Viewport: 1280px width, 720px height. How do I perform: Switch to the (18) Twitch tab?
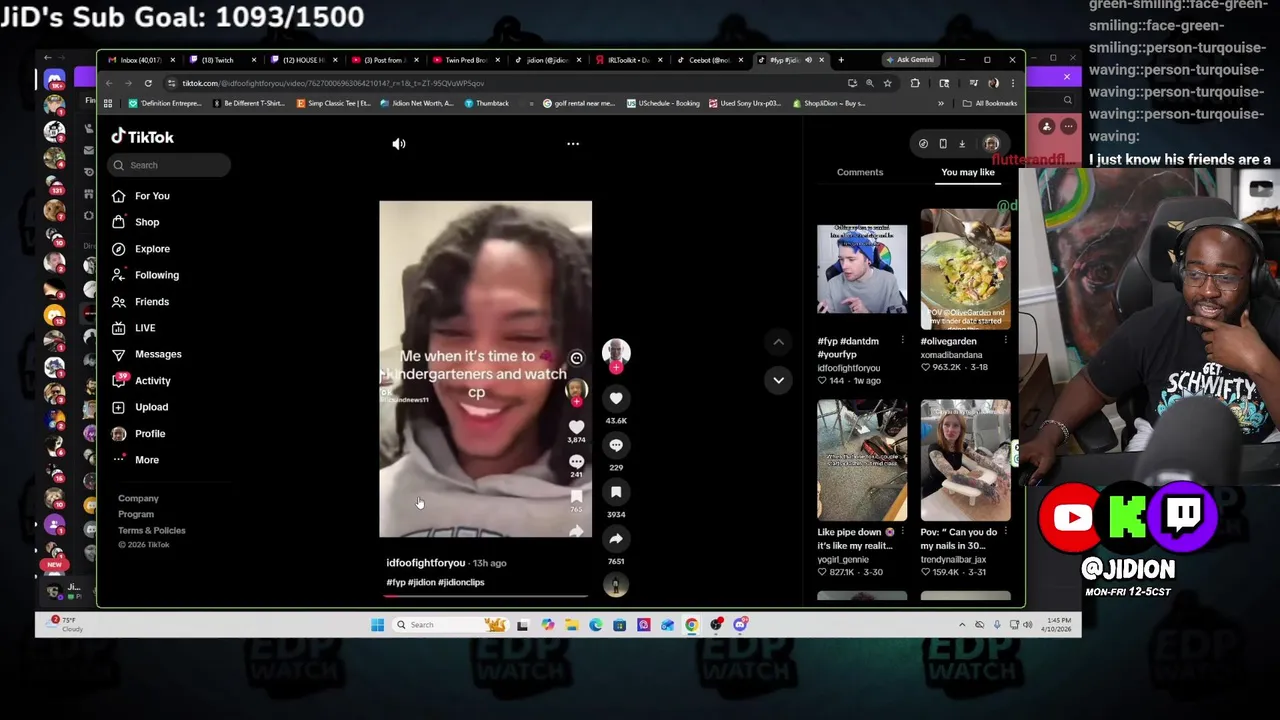[220, 60]
